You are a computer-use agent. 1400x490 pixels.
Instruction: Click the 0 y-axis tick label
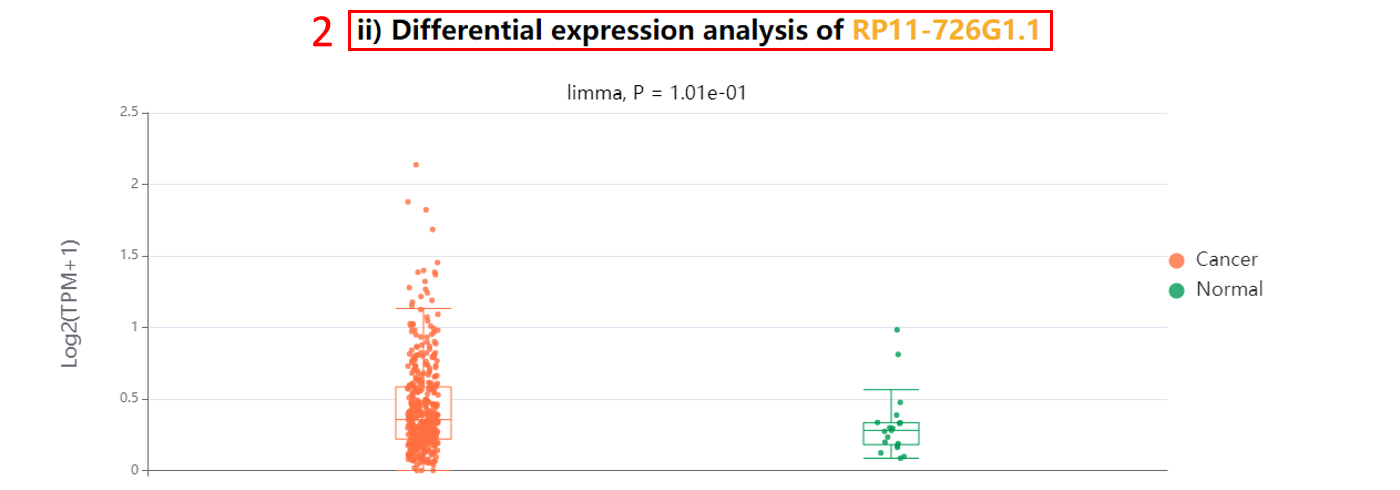coord(134,470)
